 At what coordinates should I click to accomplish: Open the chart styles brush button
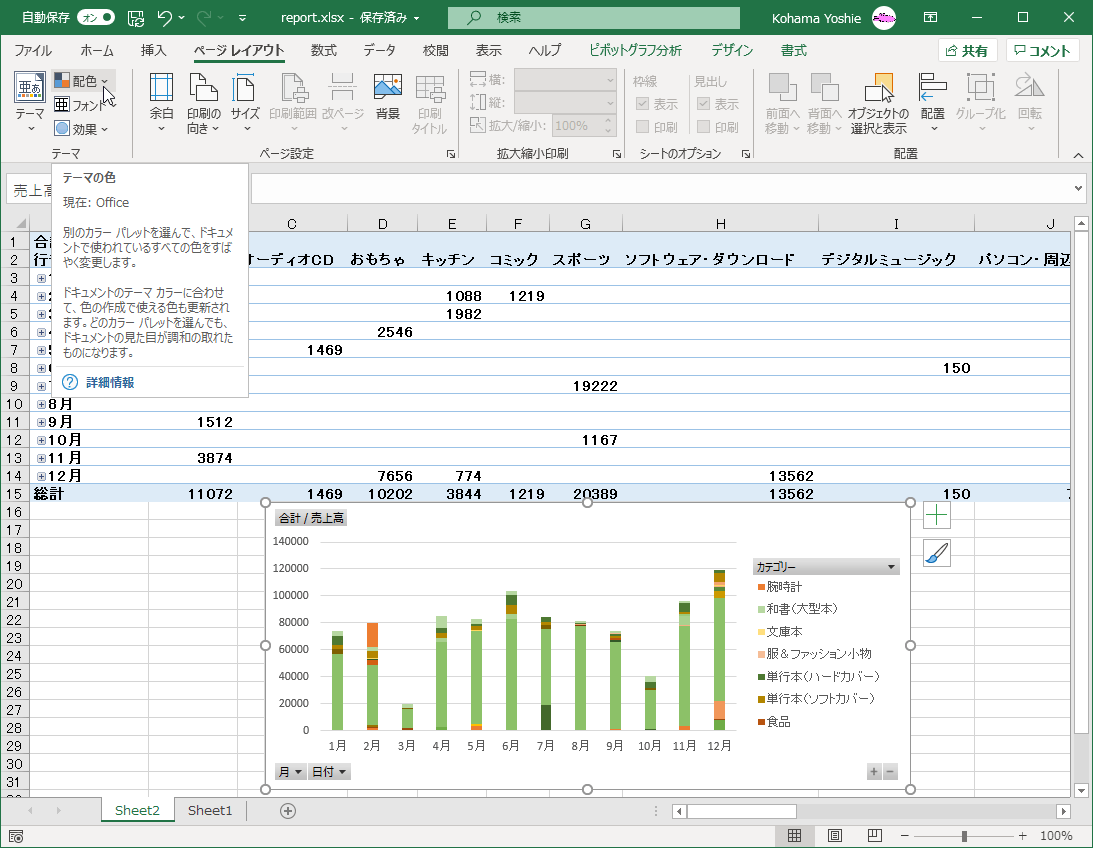[x=936, y=553]
